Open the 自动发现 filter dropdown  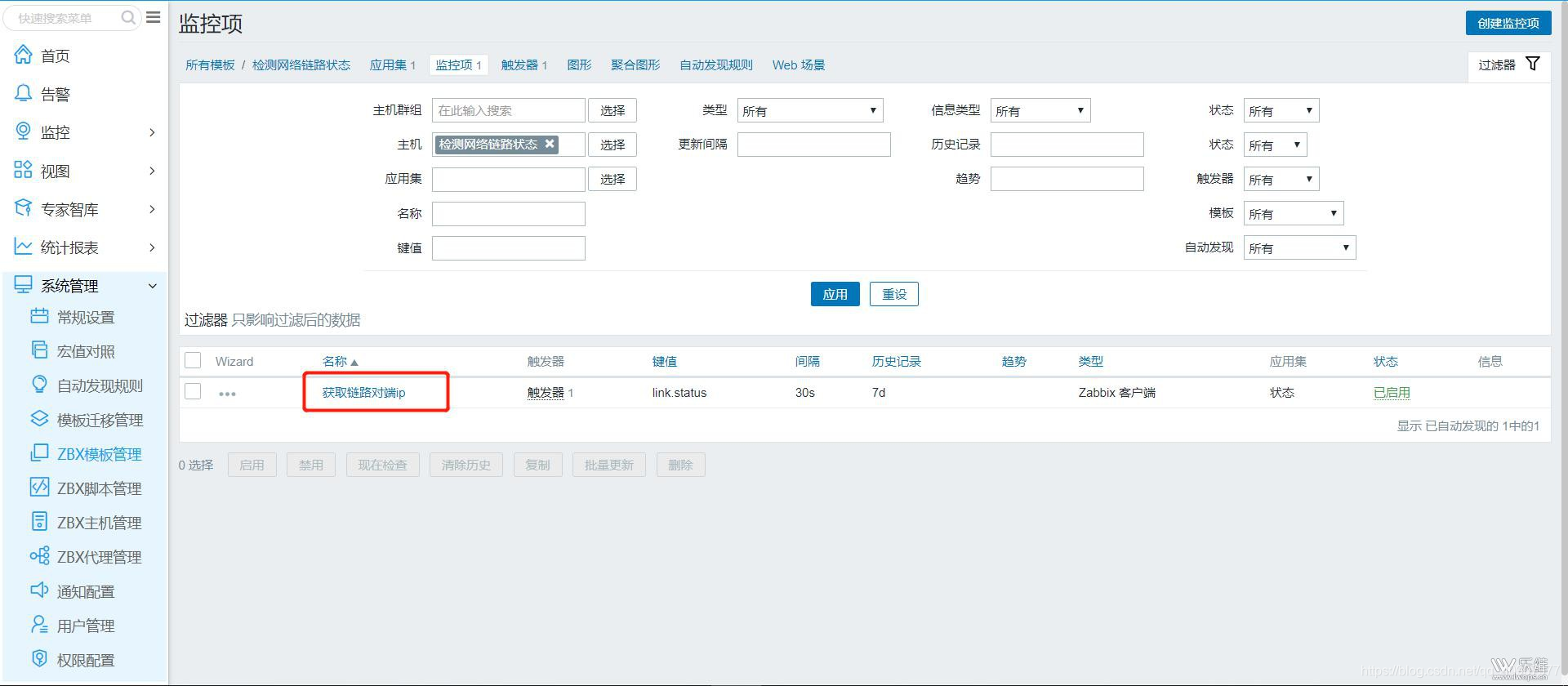pyautogui.click(x=1299, y=247)
